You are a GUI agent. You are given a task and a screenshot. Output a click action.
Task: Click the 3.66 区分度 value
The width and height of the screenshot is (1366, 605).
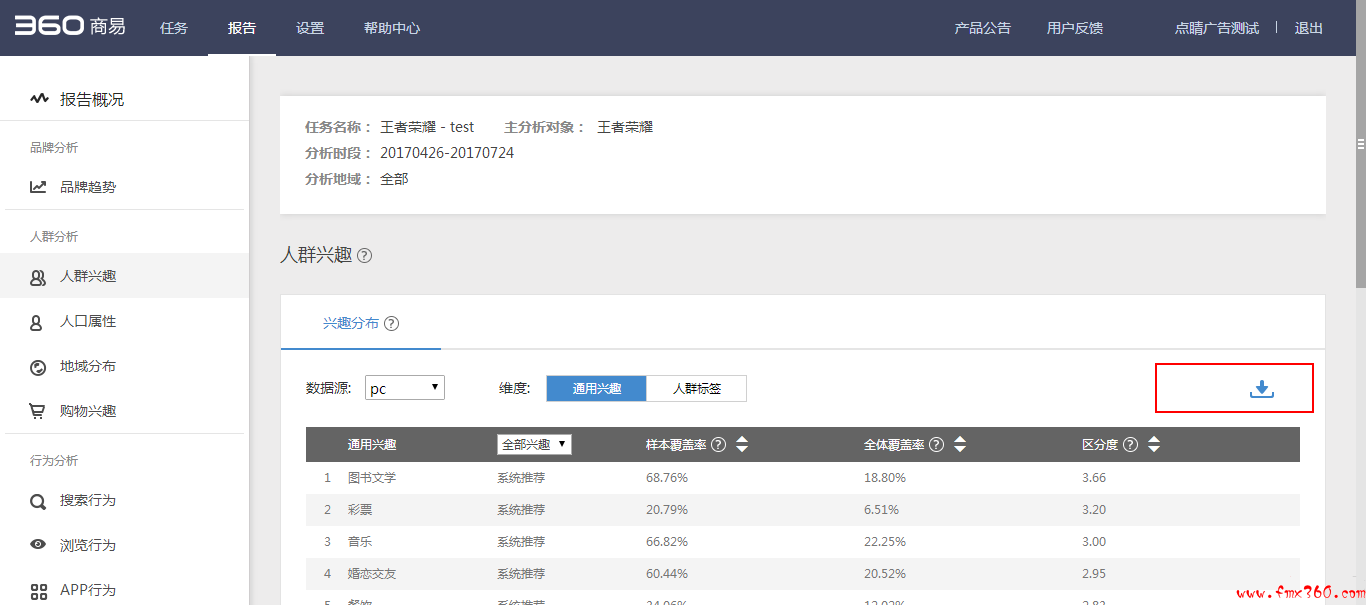(1094, 478)
